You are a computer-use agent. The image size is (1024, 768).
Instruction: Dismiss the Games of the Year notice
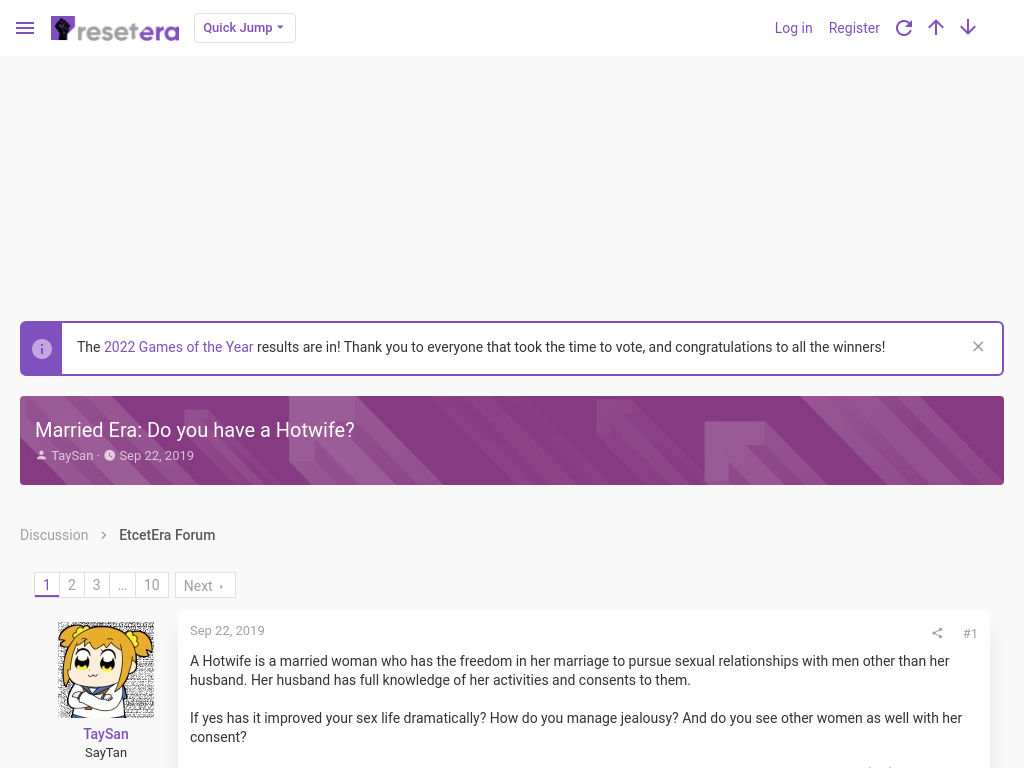pos(978,347)
